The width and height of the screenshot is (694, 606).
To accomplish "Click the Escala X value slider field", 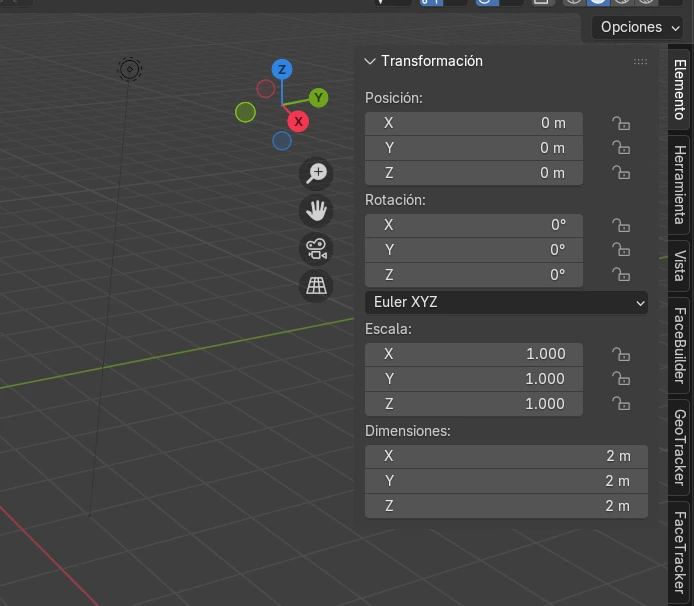I will click(474, 354).
